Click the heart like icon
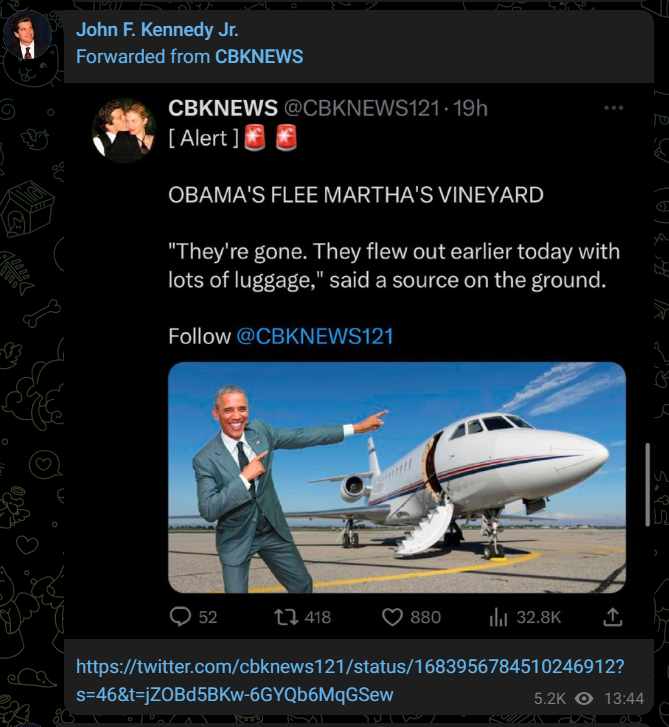The height and width of the screenshot is (727, 669). click(392, 617)
